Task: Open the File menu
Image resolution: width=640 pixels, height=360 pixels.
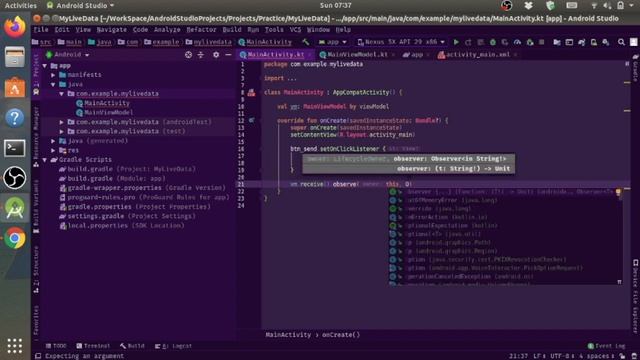Action: [x=41, y=29]
